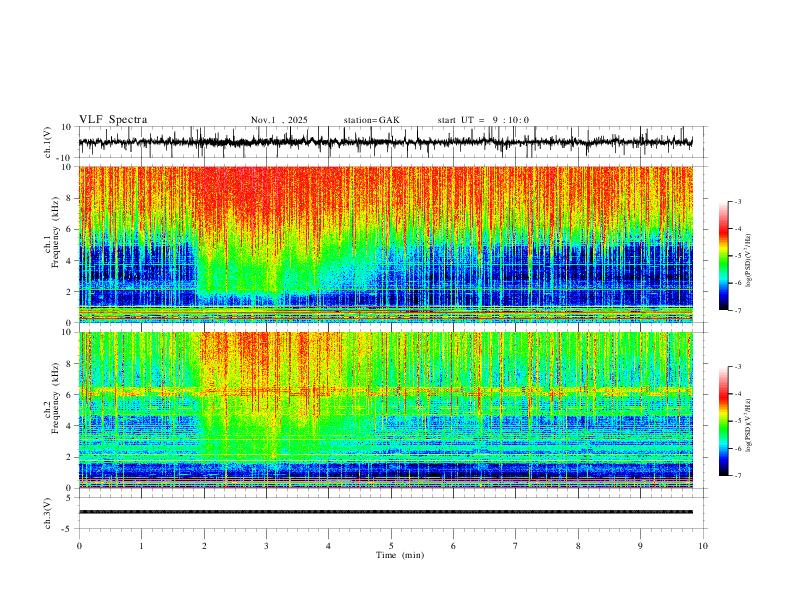
Task: Click the "Time (min)" axis label
Action: 400,555
